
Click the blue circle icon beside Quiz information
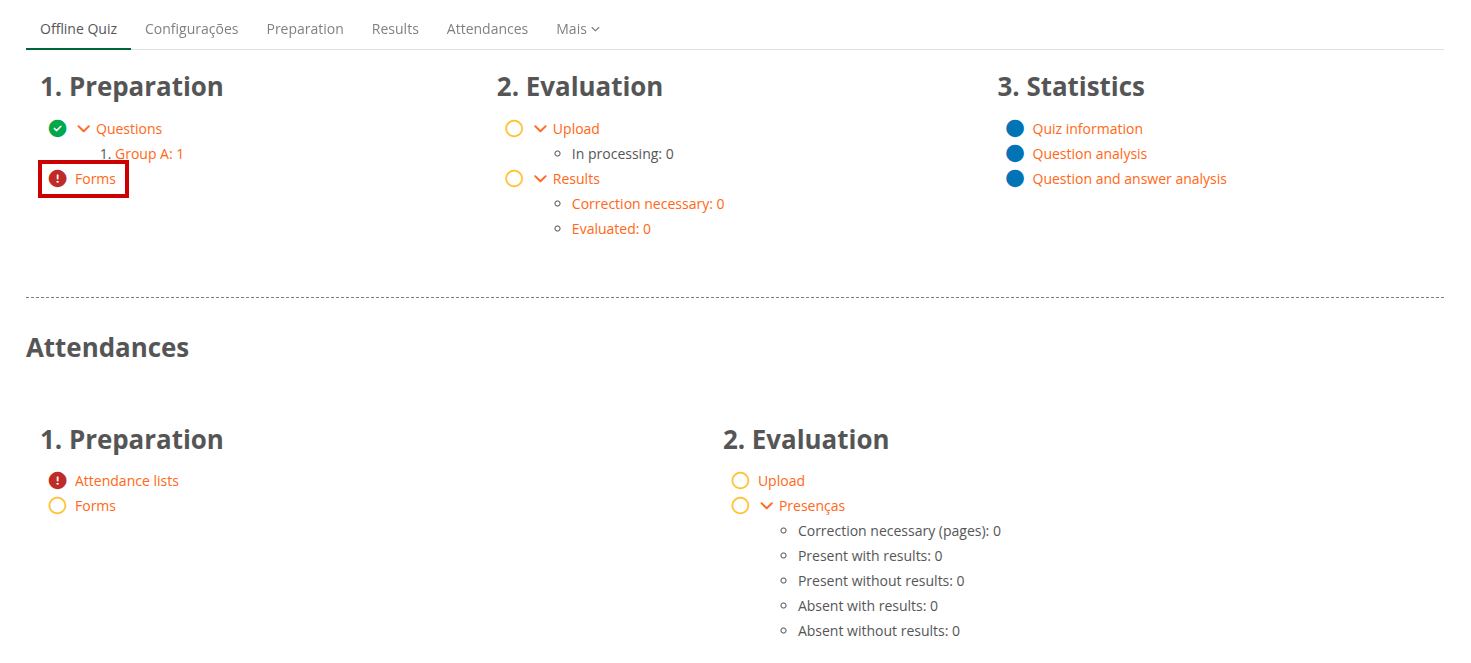coord(1015,128)
